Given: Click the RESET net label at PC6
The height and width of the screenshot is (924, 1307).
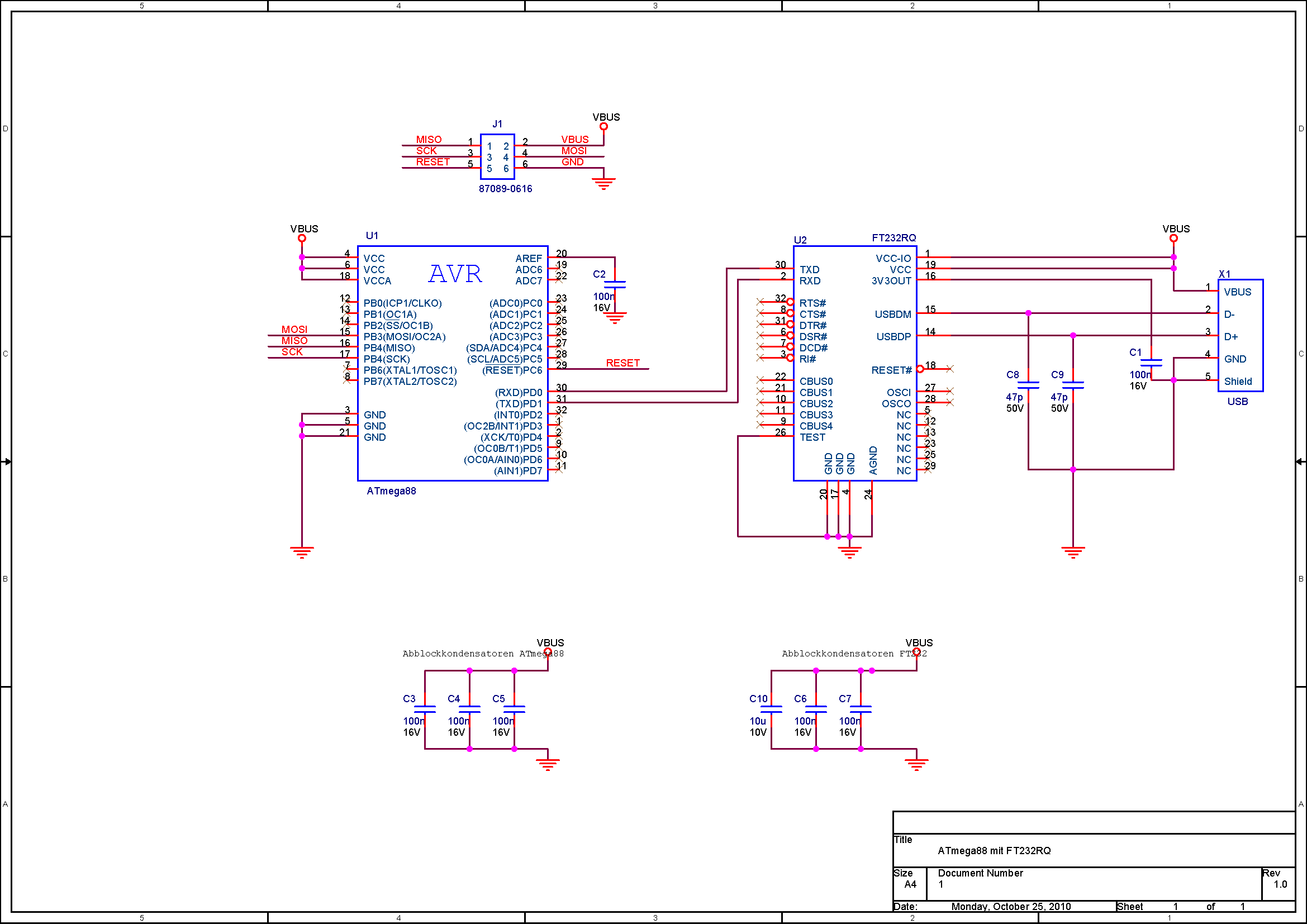Looking at the screenshot, I should [622, 363].
